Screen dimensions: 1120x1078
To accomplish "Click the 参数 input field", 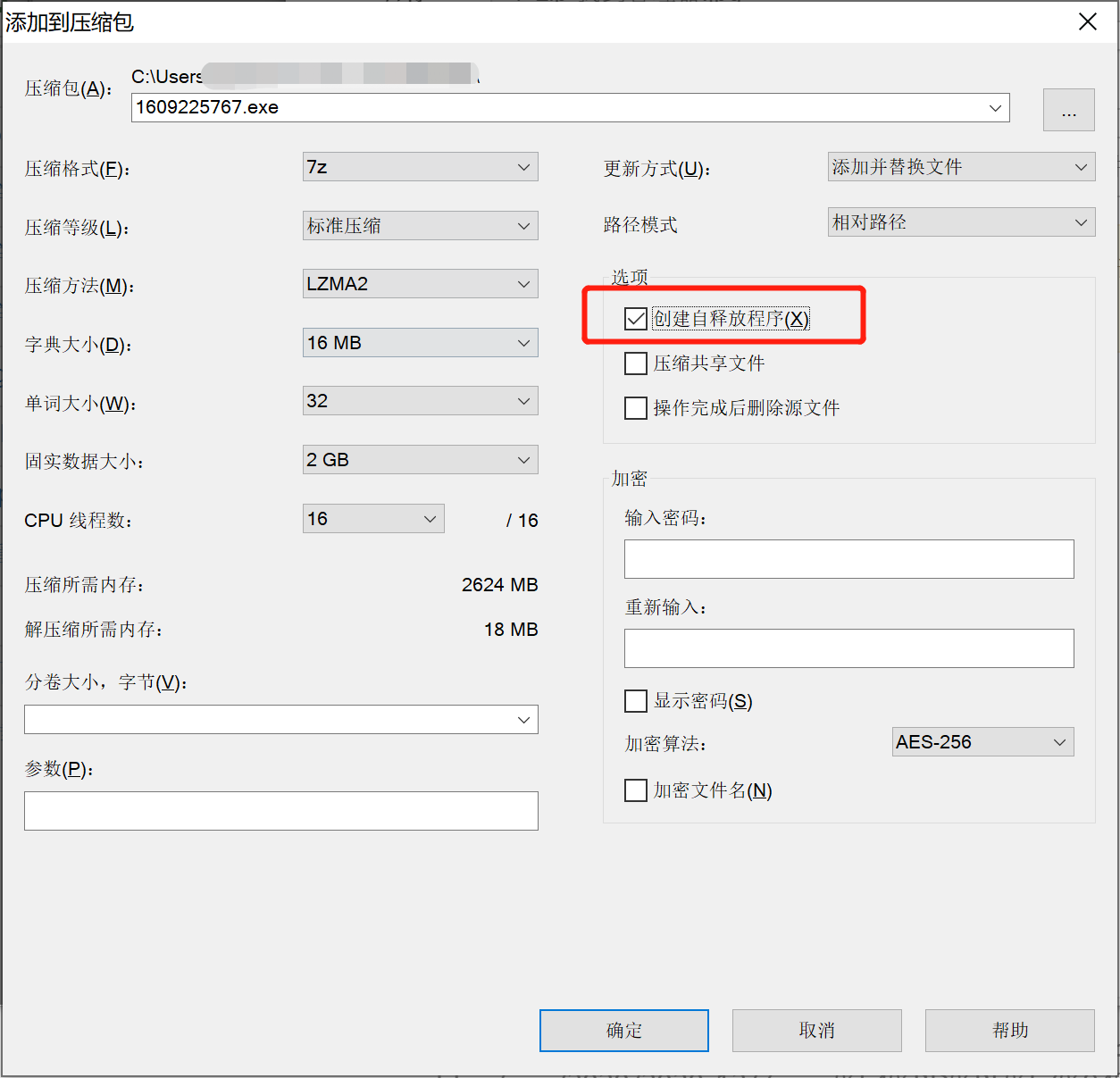I will click(x=280, y=811).
